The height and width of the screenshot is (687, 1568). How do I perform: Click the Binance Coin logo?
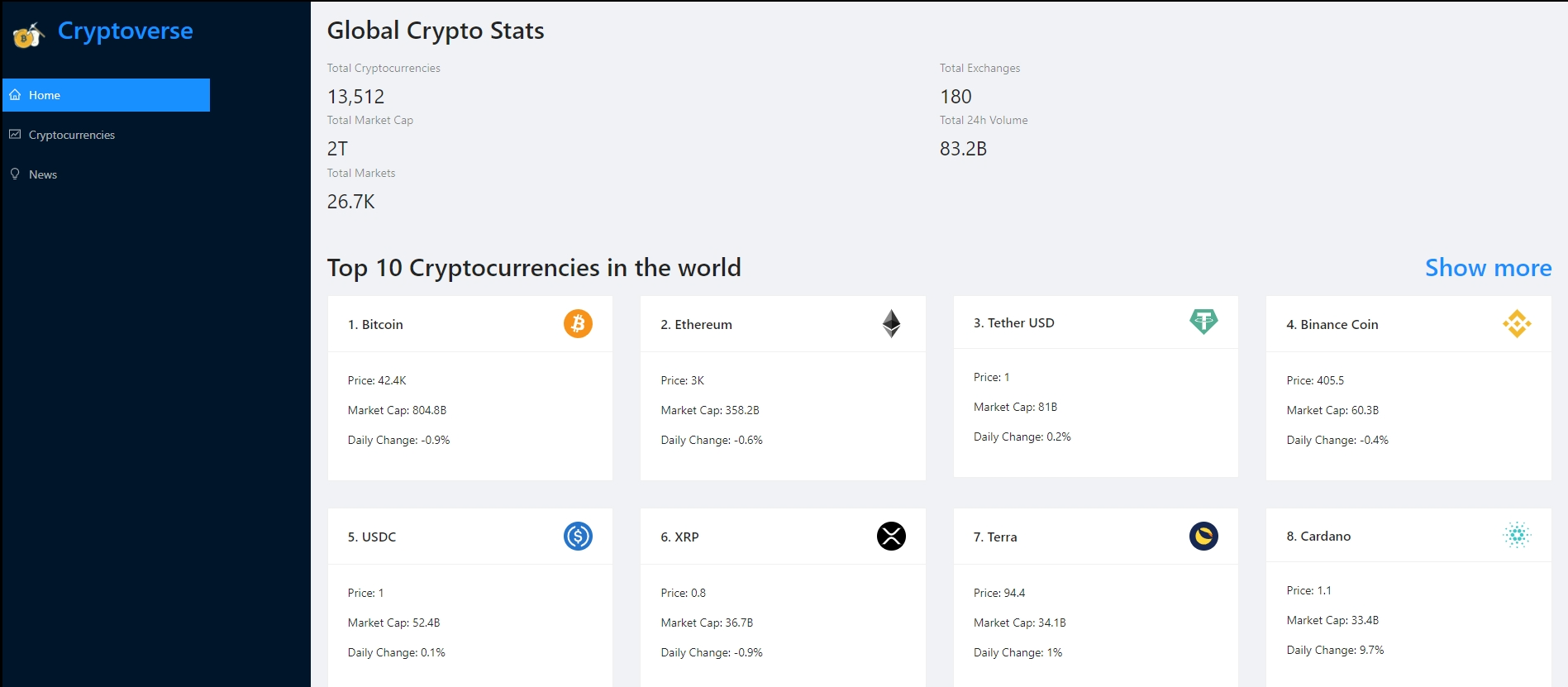(1517, 323)
